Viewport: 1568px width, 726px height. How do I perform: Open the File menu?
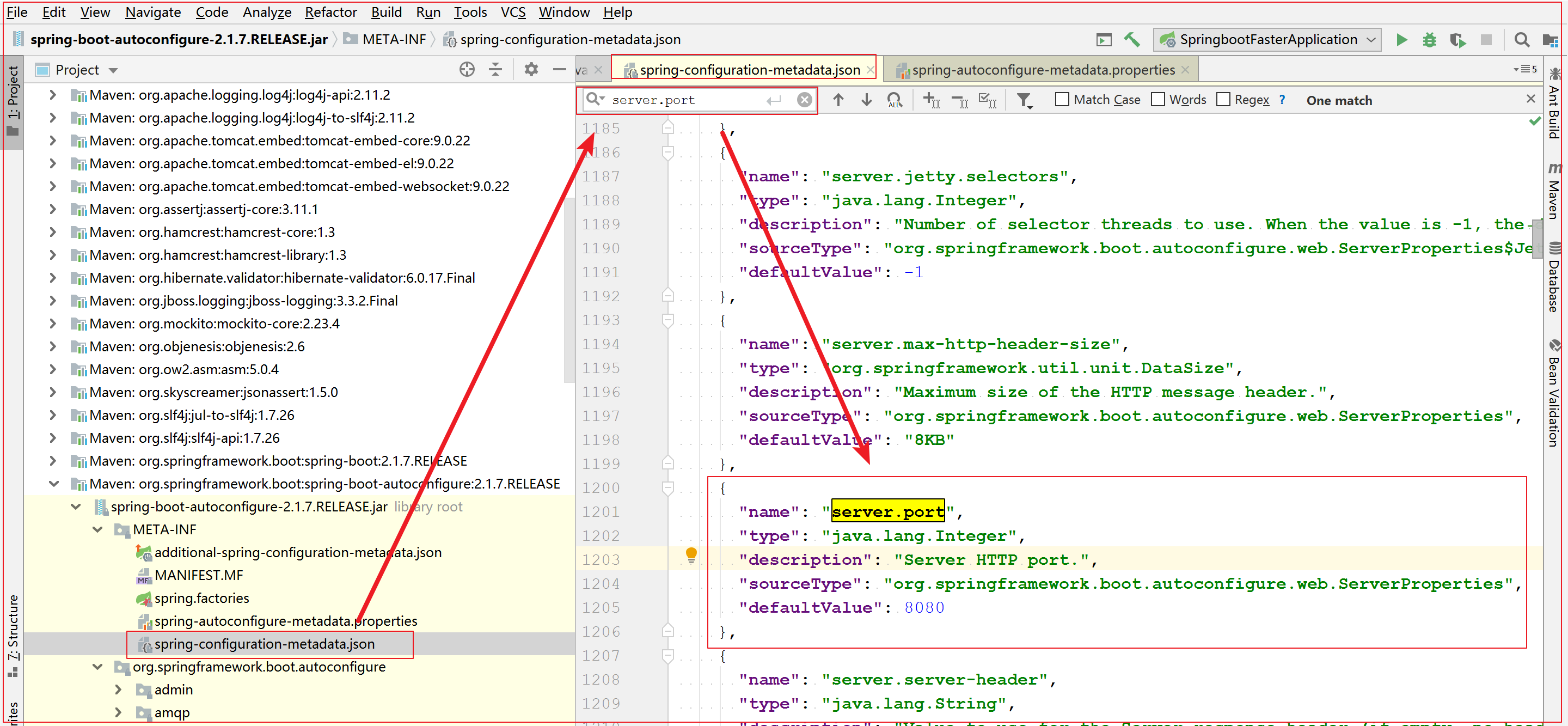(x=16, y=12)
